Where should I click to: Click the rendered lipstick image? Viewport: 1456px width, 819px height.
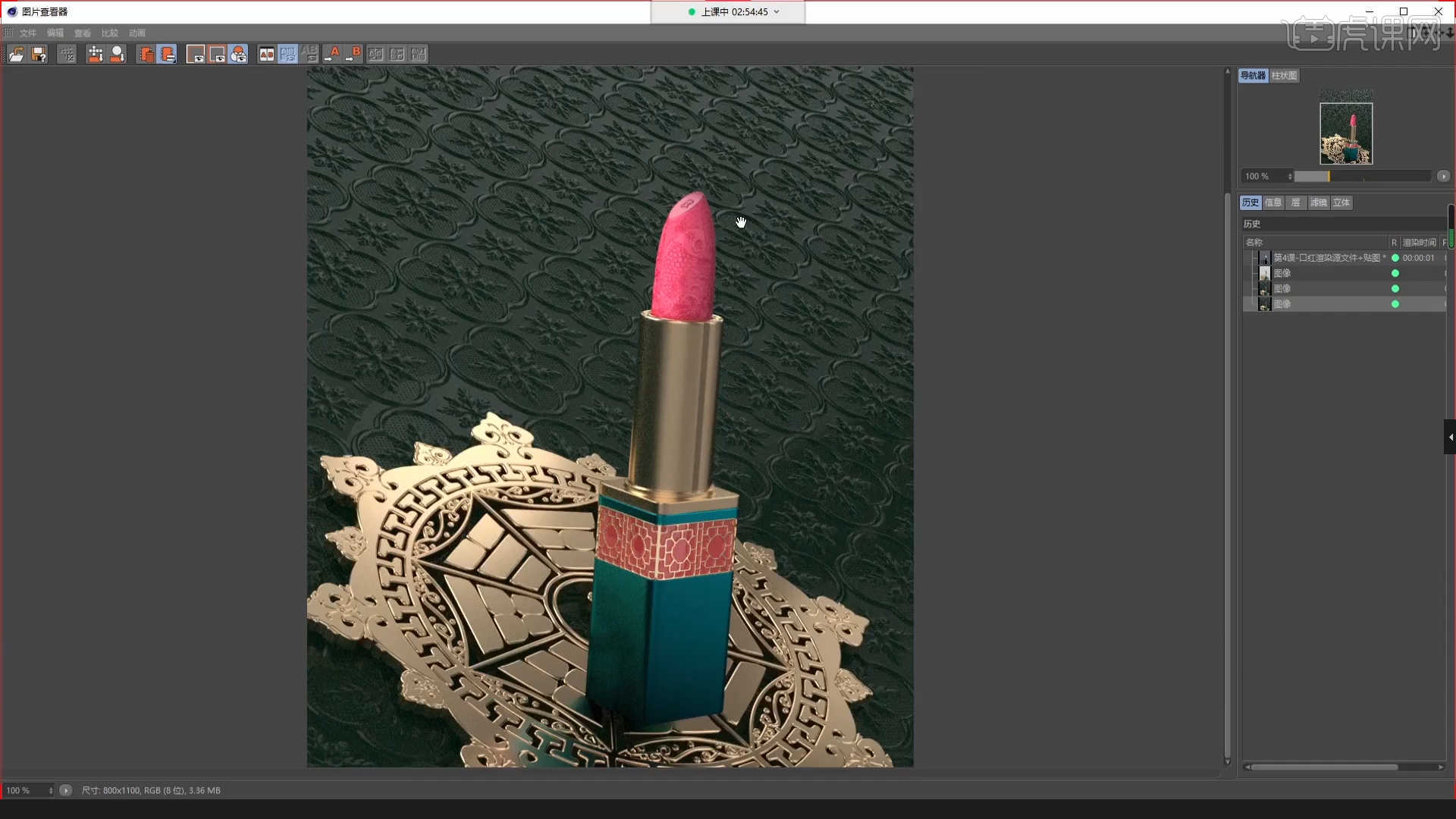(x=610, y=416)
